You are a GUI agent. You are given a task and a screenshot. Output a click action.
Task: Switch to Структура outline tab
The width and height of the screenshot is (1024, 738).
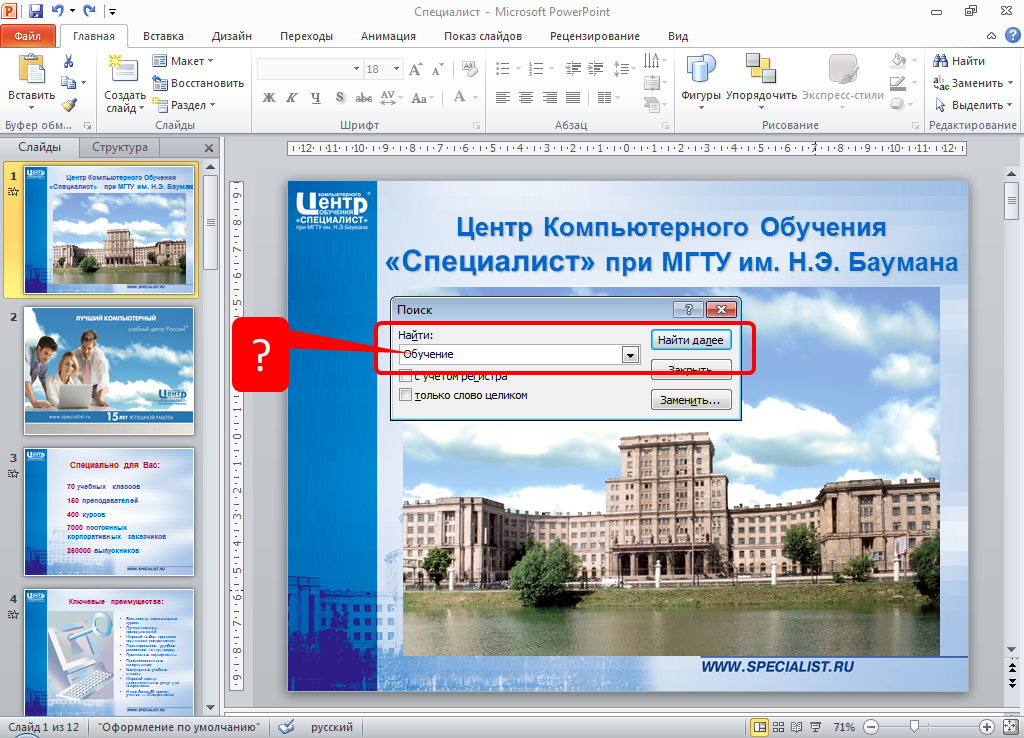(120, 147)
